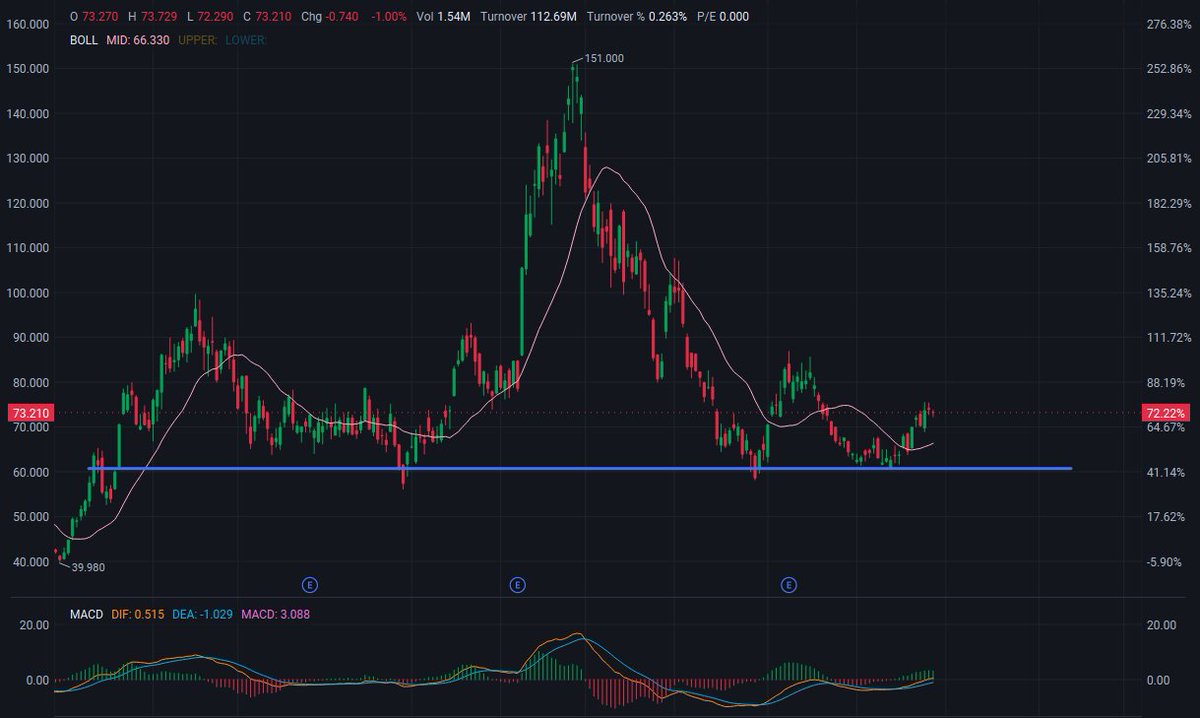Click the MACD: 3.088 histogram value
Image resolution: width=1200 pixels, height=718 pixels.
coord(276,613)
